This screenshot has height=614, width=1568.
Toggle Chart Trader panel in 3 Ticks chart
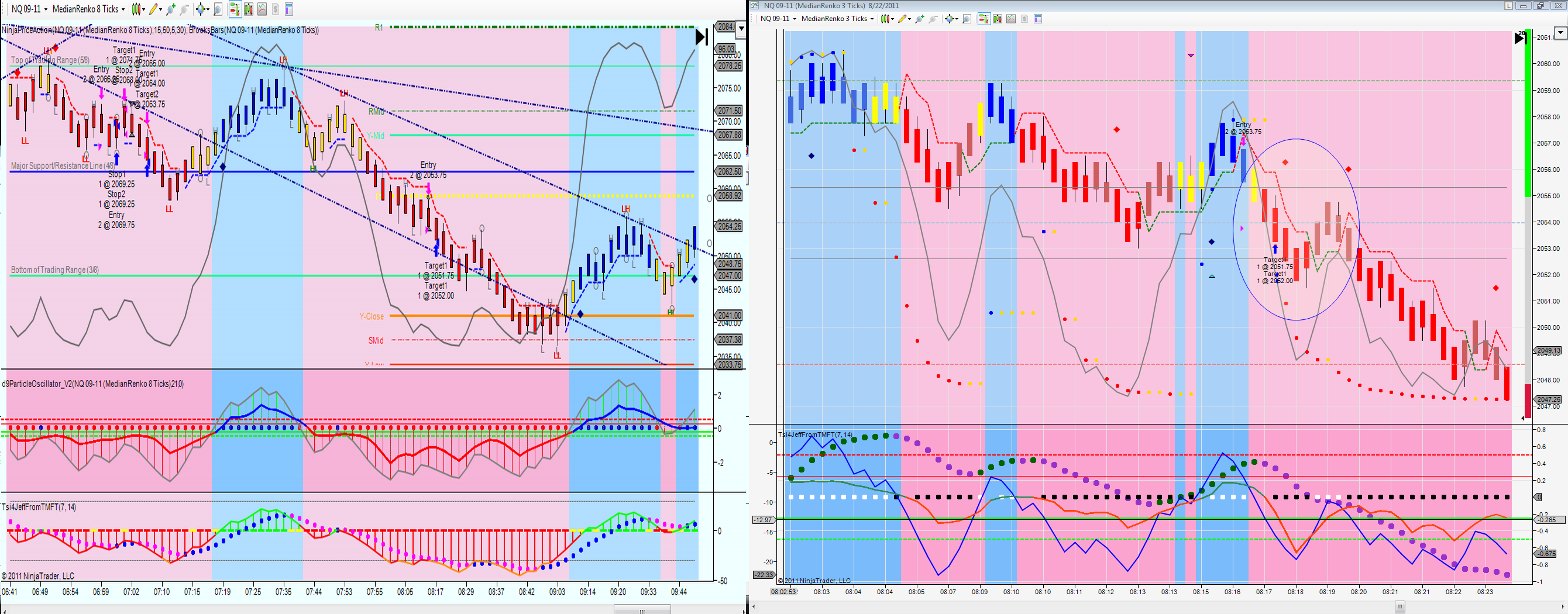click(984, 19)
